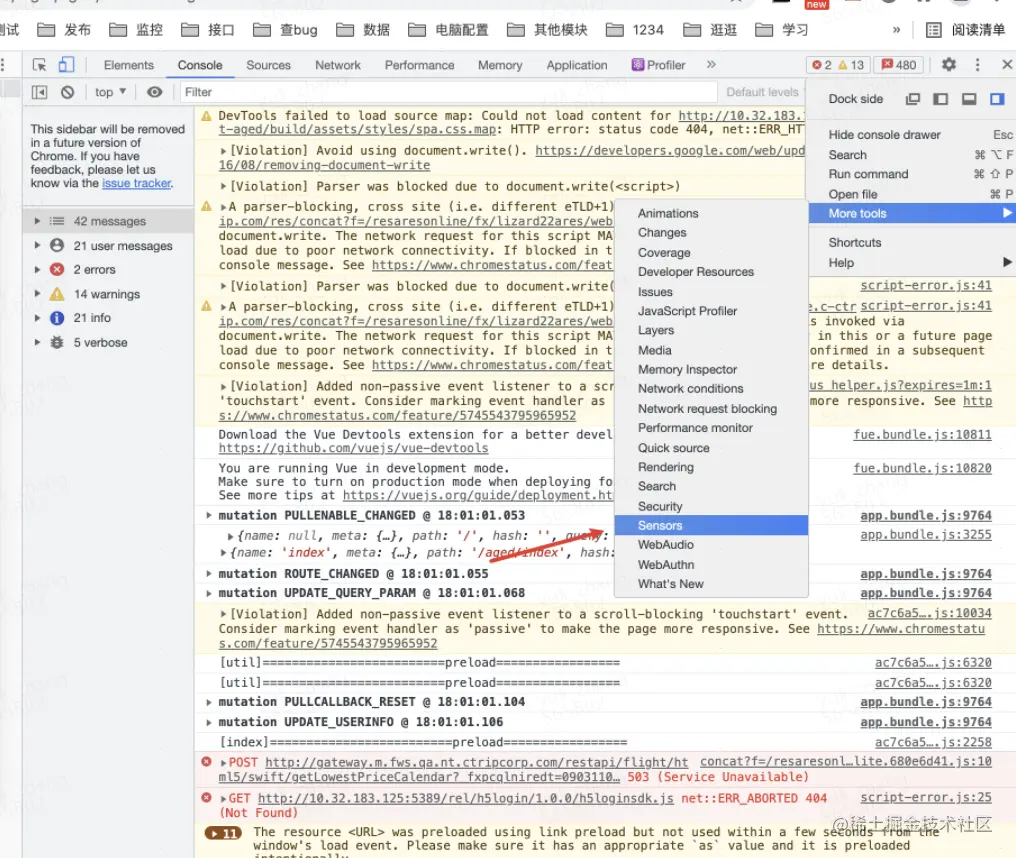The image size is (1016, 858).
Task: Click the show console sidebar icon
Action: click(x=40, y=92)
